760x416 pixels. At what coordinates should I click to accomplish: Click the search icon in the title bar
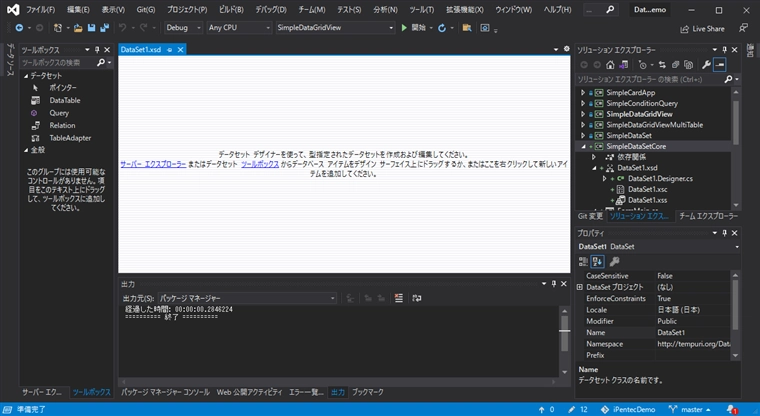(610, 9)
